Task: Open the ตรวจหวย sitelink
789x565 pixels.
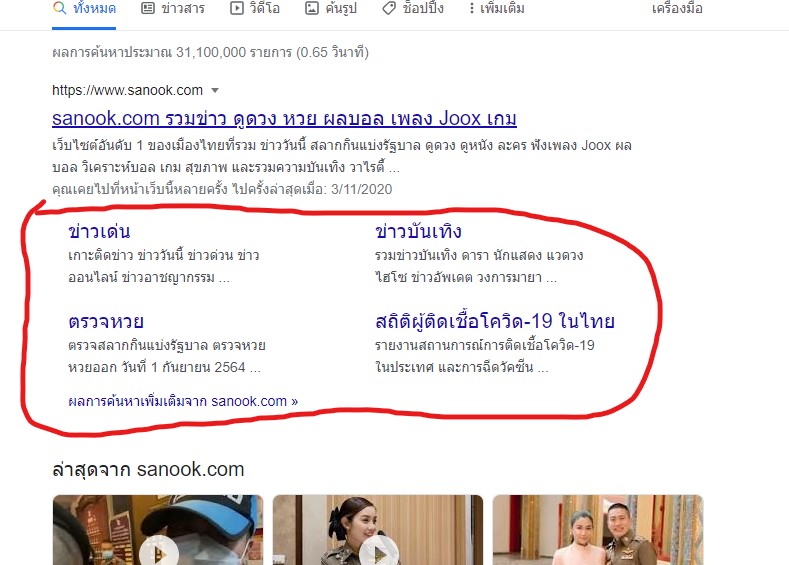Action: pos(106,321)
